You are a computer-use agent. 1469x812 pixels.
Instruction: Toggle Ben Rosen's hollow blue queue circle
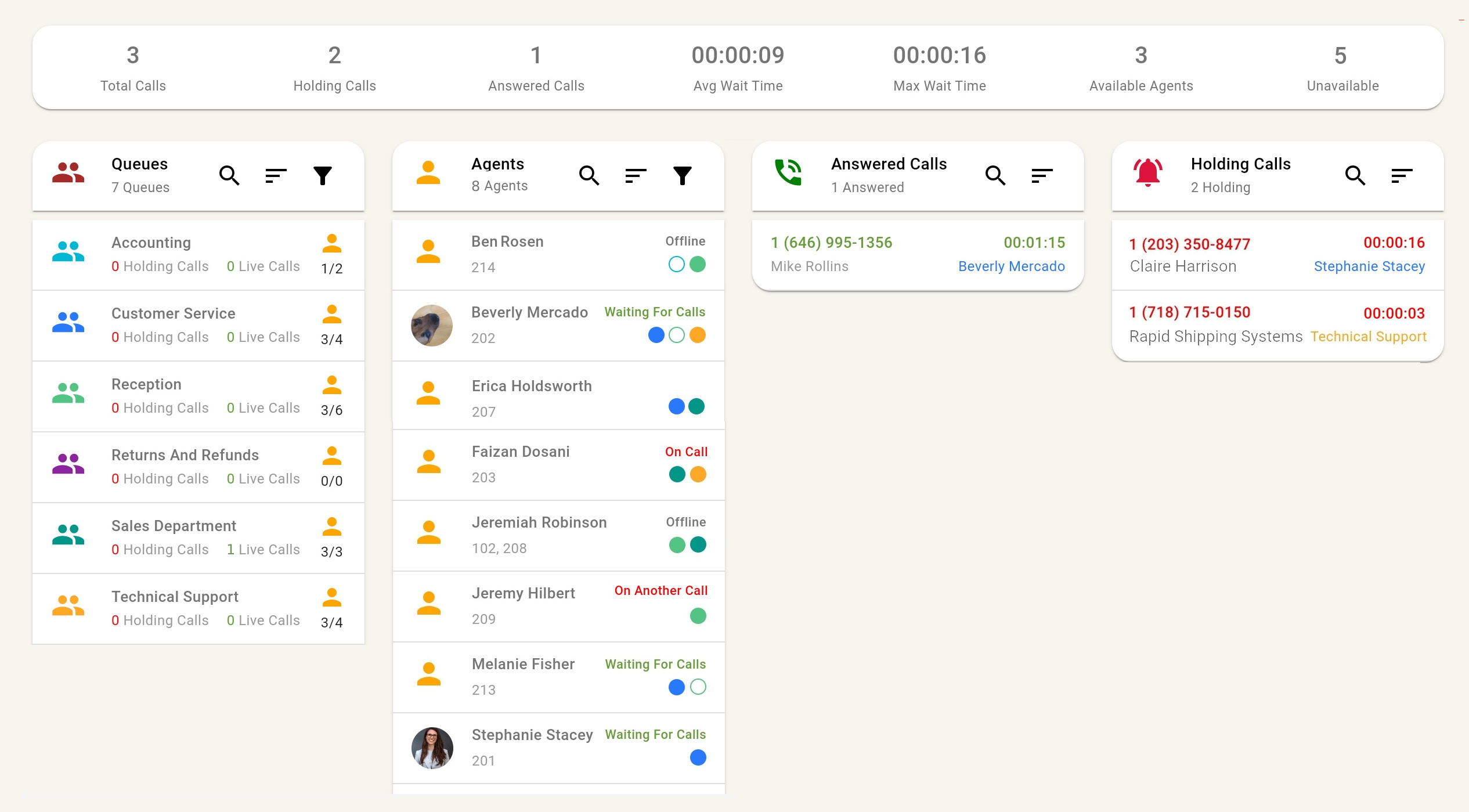pos(677,264)
